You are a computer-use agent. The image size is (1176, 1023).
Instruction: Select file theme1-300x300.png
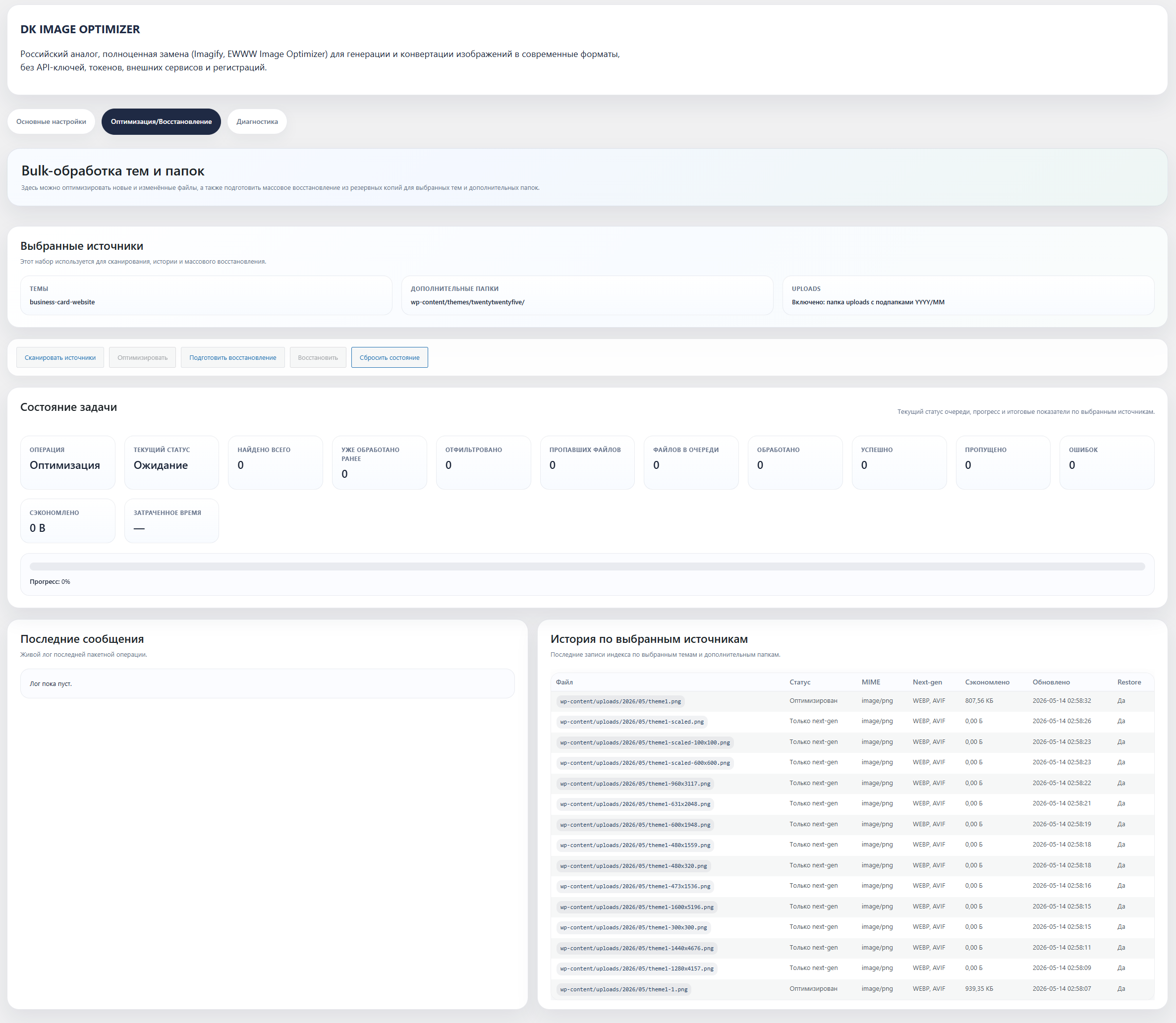pos(634,927)
